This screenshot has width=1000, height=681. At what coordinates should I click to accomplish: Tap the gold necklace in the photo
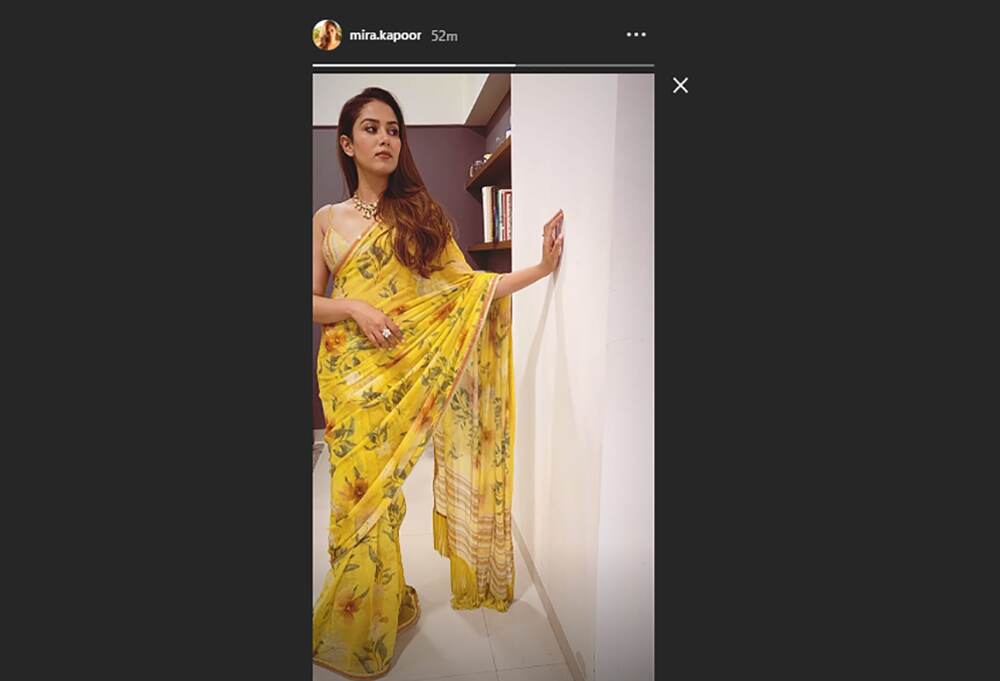coord(364,207)
